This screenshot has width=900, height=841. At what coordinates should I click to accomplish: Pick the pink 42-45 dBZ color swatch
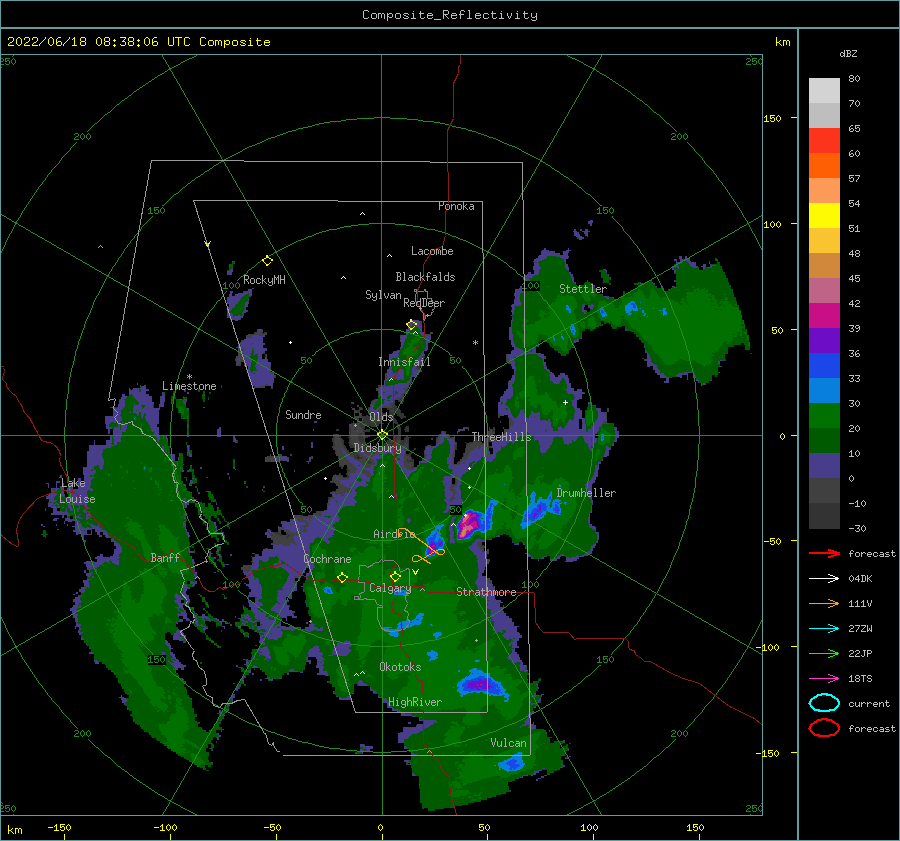click(x=824, y=291)
